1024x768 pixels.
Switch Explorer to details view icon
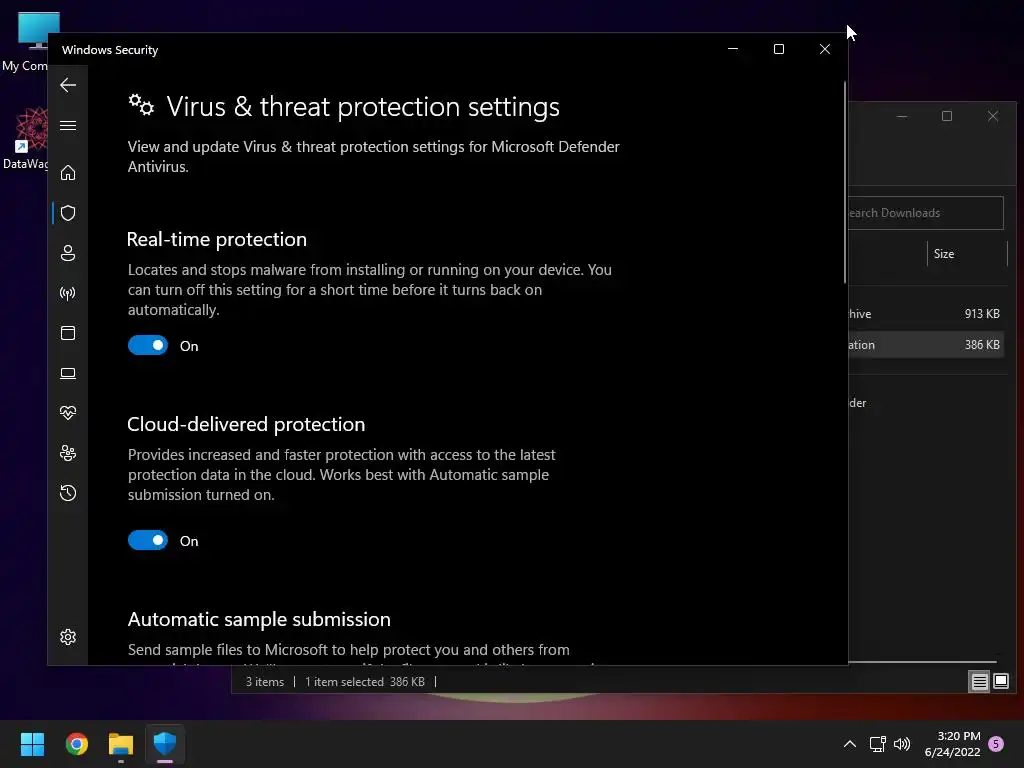pos(979,682)
